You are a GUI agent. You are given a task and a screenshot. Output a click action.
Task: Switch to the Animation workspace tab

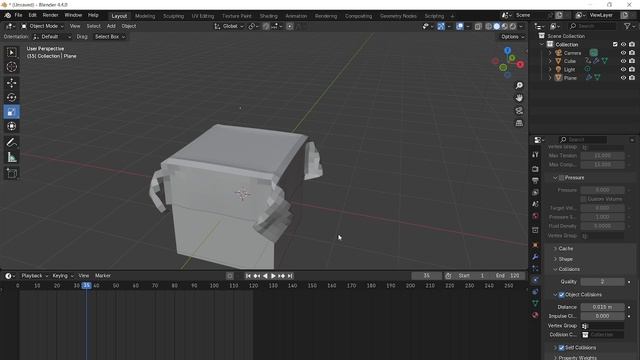(296, 16)
